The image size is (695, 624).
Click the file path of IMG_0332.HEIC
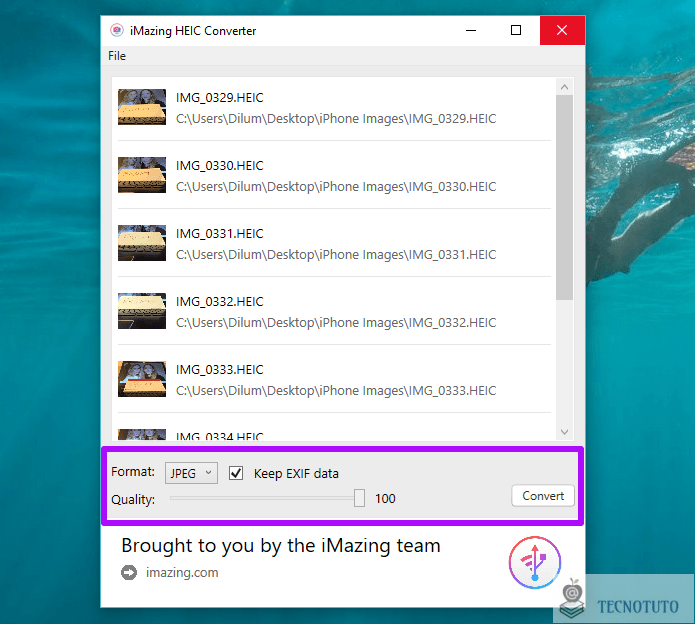[x=336, y=323]
